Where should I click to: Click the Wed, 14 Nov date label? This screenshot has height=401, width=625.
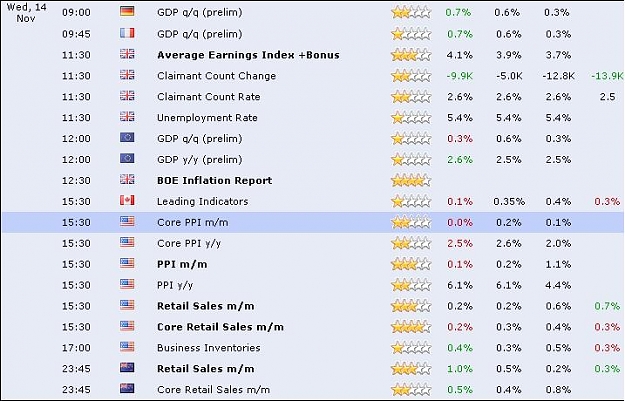[26, 12]
